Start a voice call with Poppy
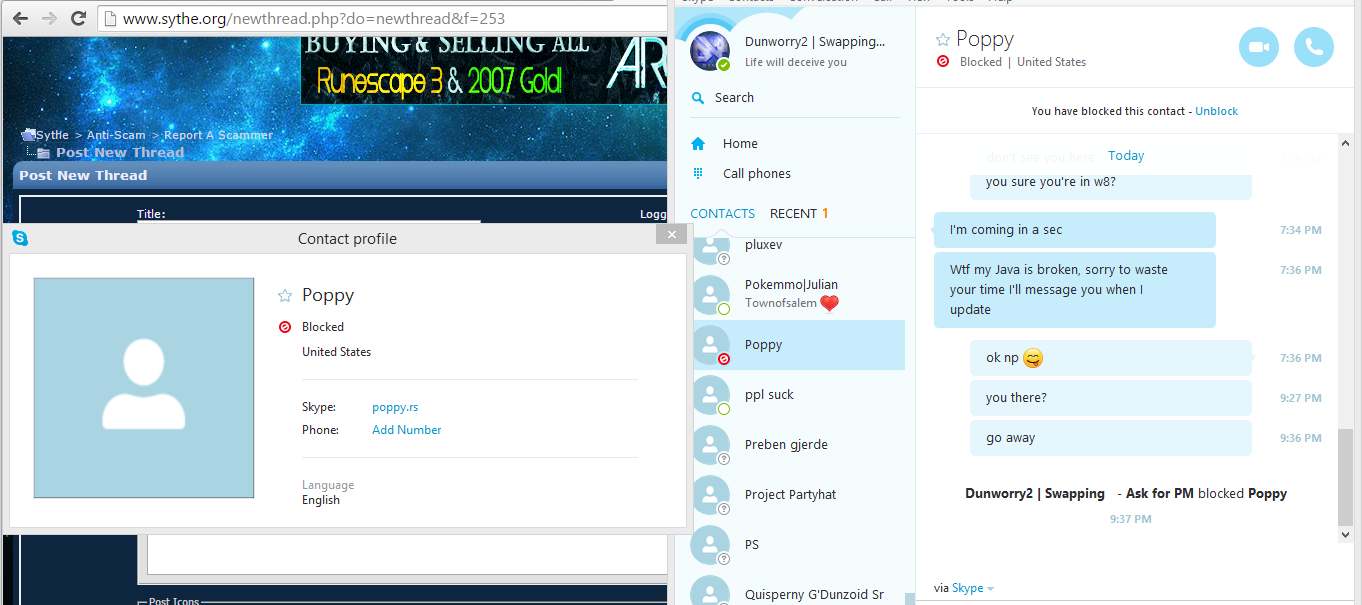 click(1314, 47)
